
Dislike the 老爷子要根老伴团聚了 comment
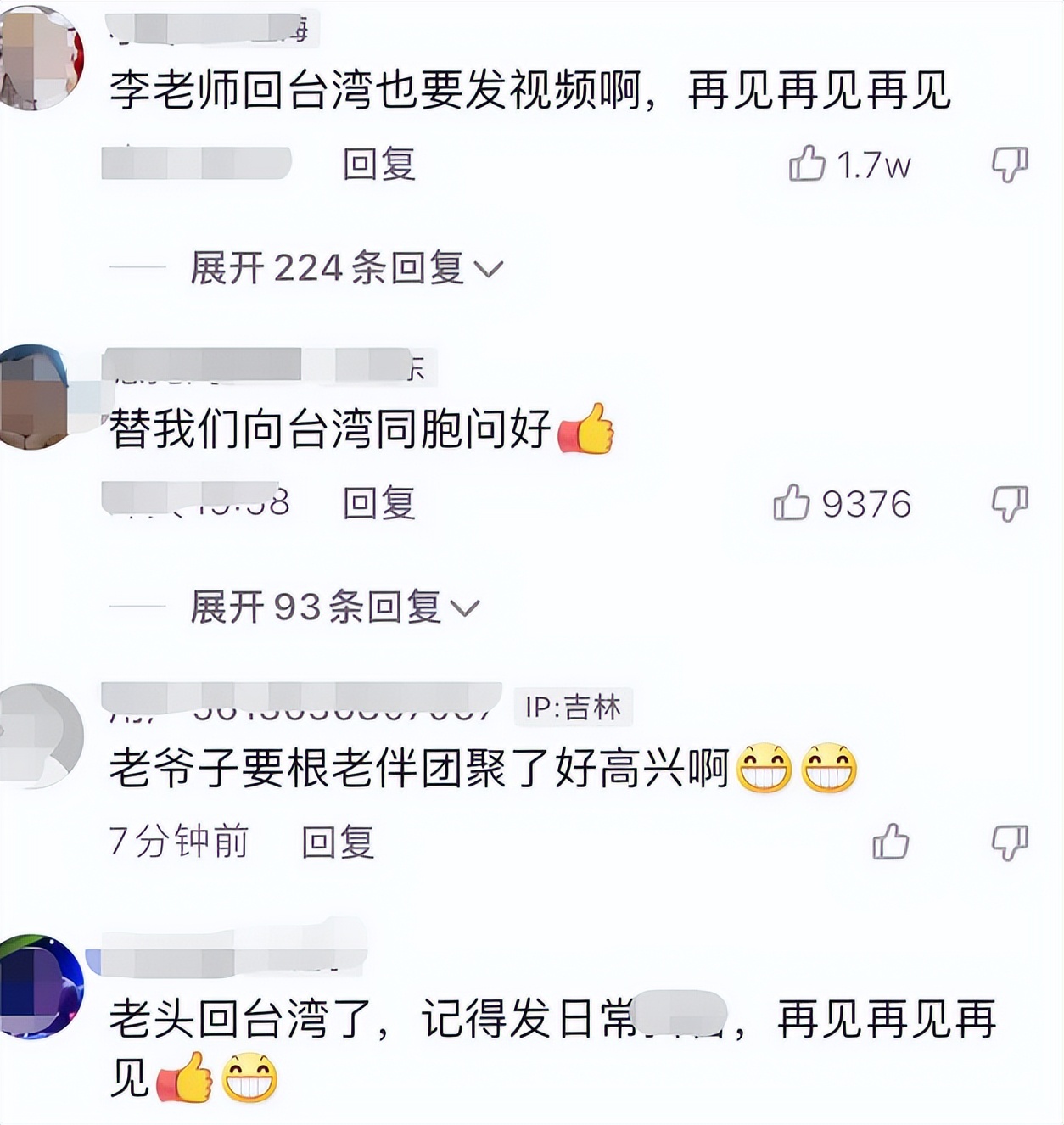click(x=1010, y=842)
